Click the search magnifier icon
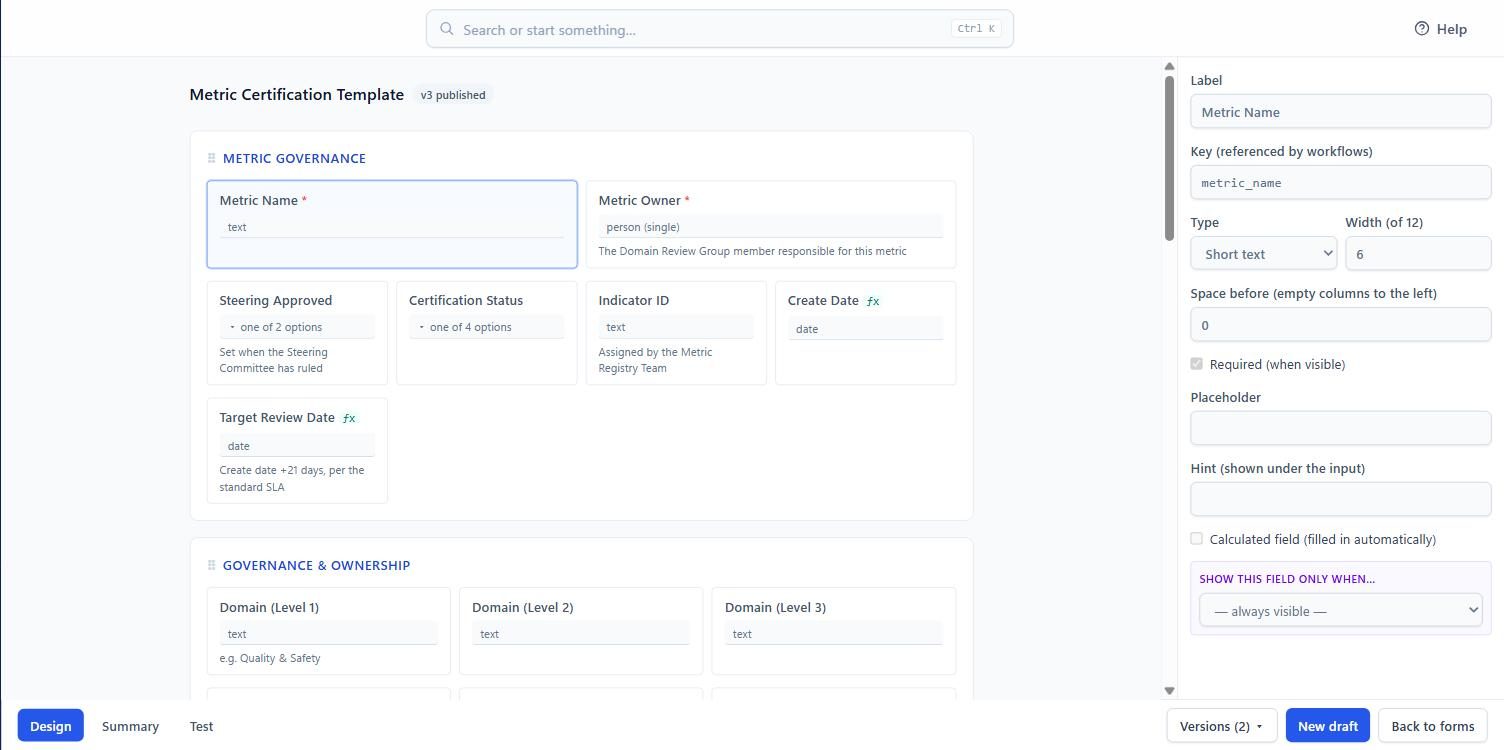Screen dimensions: 1504x750 (x=447, y=29)
